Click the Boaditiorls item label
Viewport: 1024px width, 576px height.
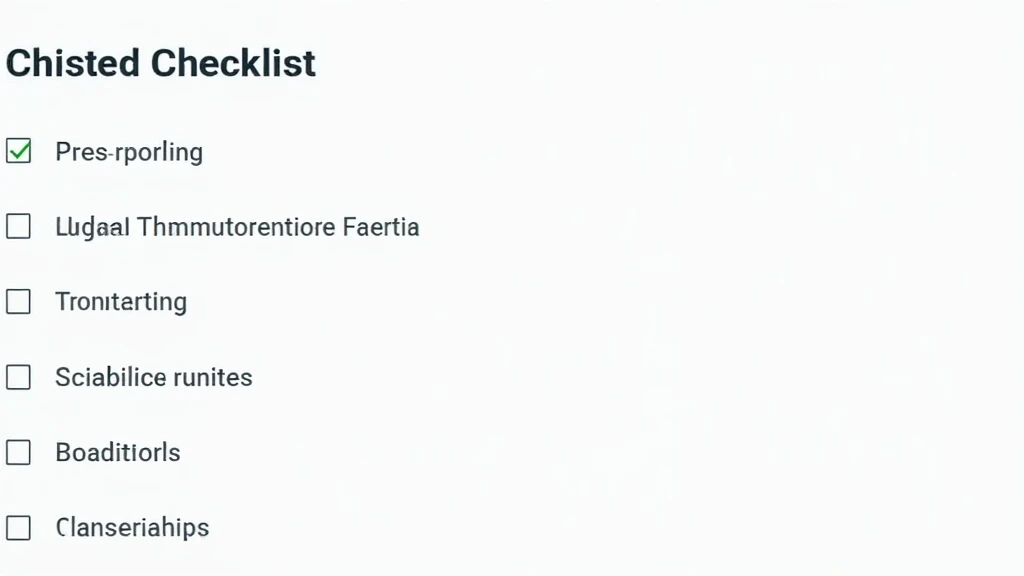tap(118, 452)
